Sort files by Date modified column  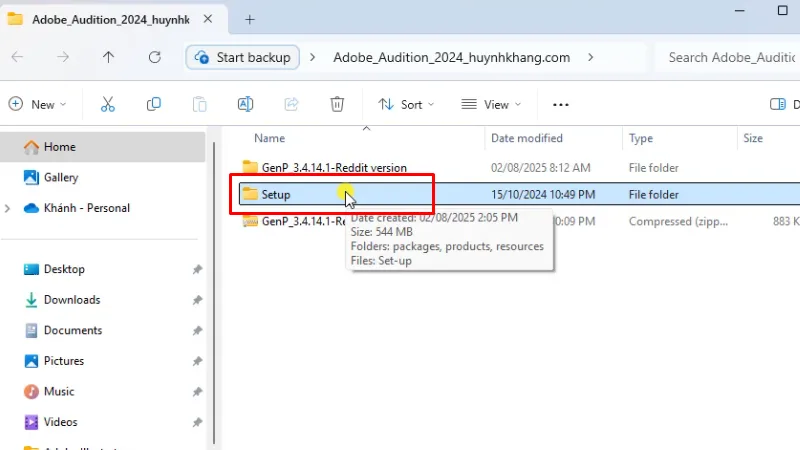pos(526,138)
